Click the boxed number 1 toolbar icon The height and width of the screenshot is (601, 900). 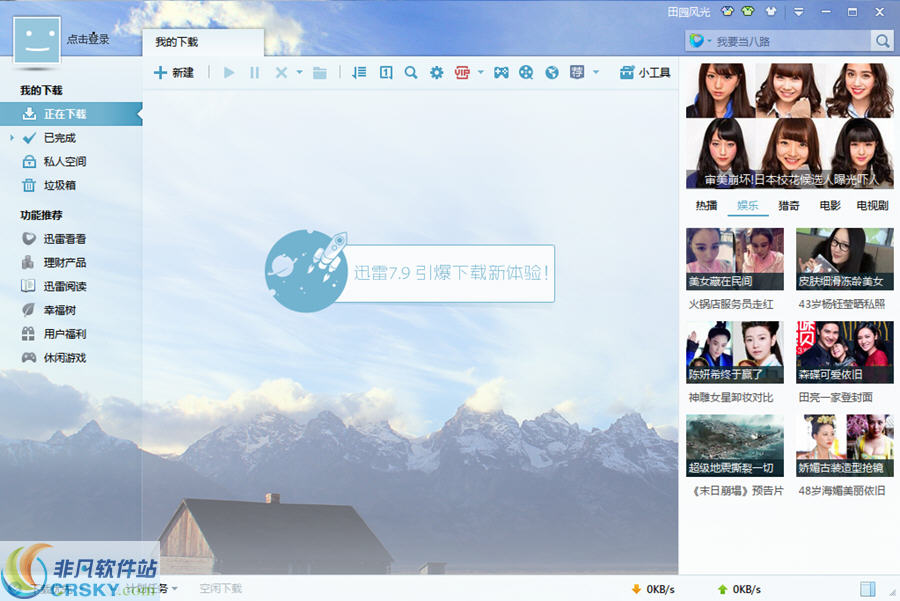click(386, 72)
